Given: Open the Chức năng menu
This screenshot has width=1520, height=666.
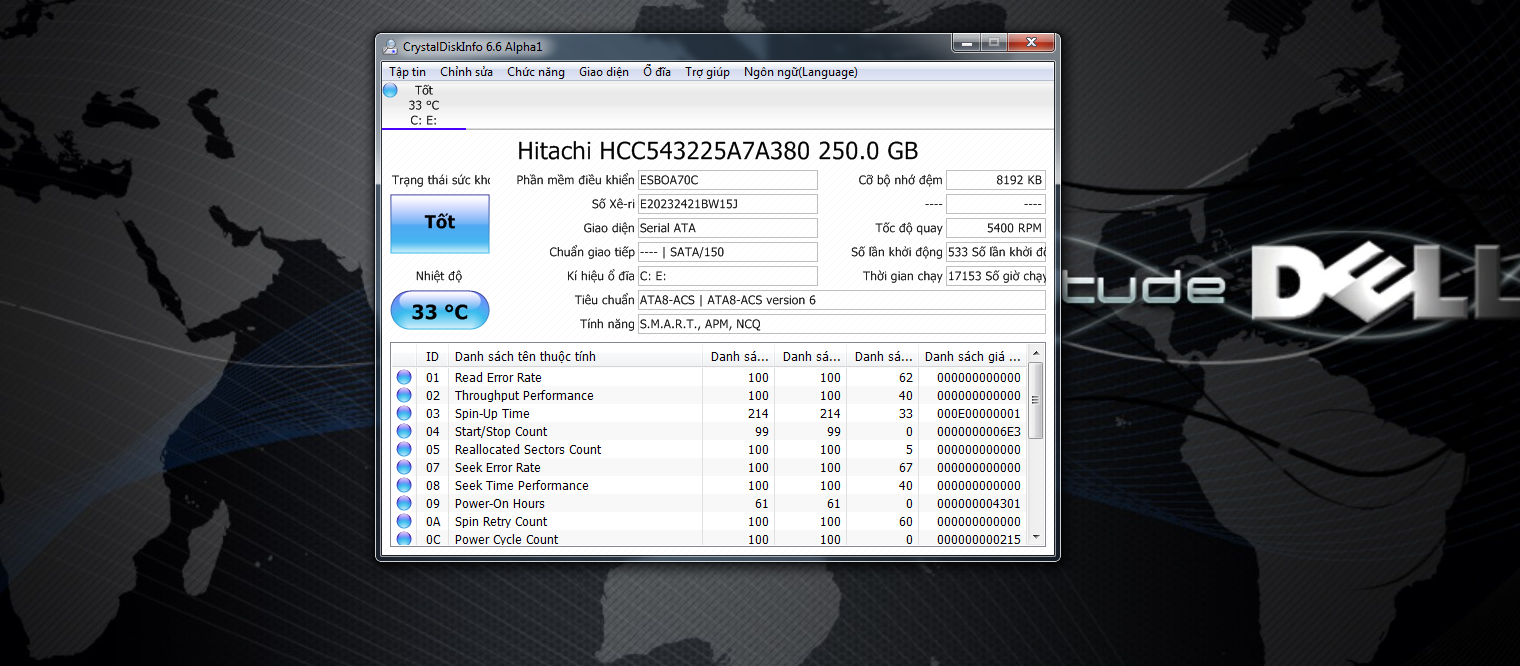Looking at the screenshot, I should [535, 72].
